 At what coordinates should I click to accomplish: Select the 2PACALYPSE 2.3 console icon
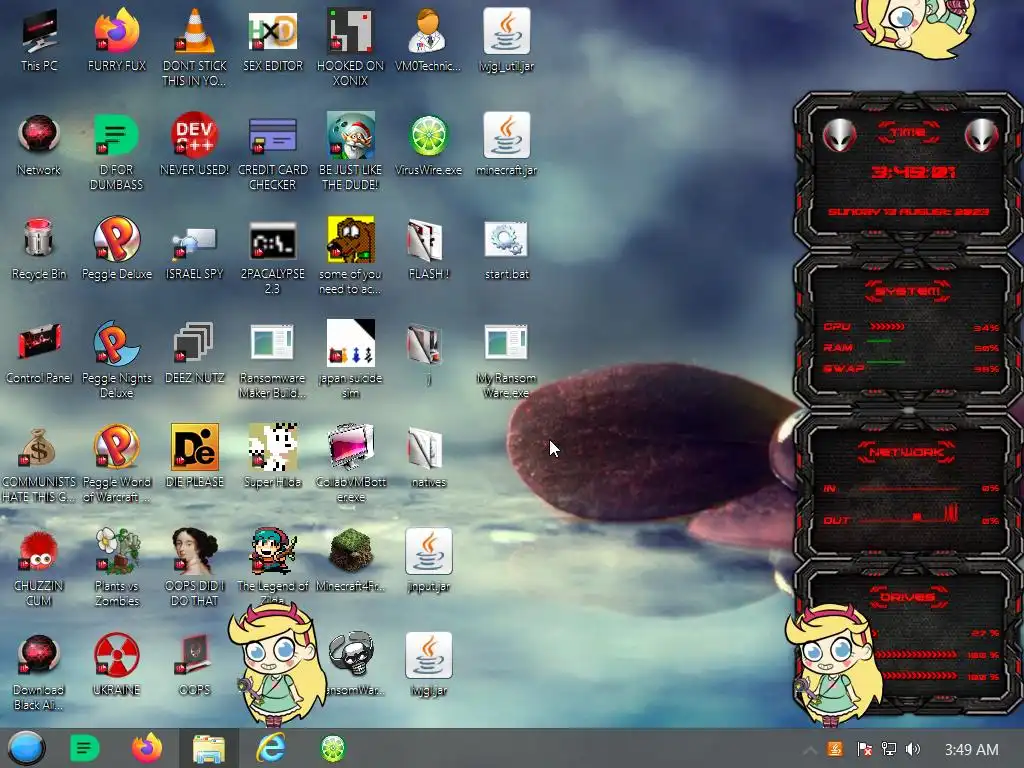pos(272,240)
